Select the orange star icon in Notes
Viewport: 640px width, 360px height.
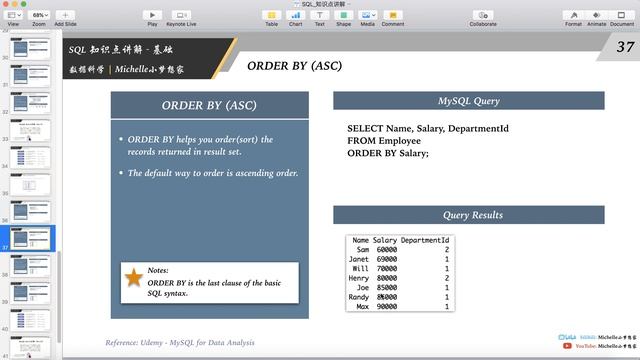(x=133, y=278)
